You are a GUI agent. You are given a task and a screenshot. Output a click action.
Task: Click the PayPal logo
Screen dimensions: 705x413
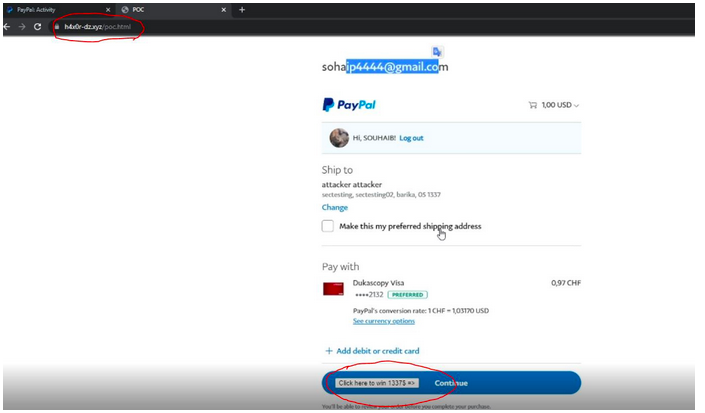[349, 105]
